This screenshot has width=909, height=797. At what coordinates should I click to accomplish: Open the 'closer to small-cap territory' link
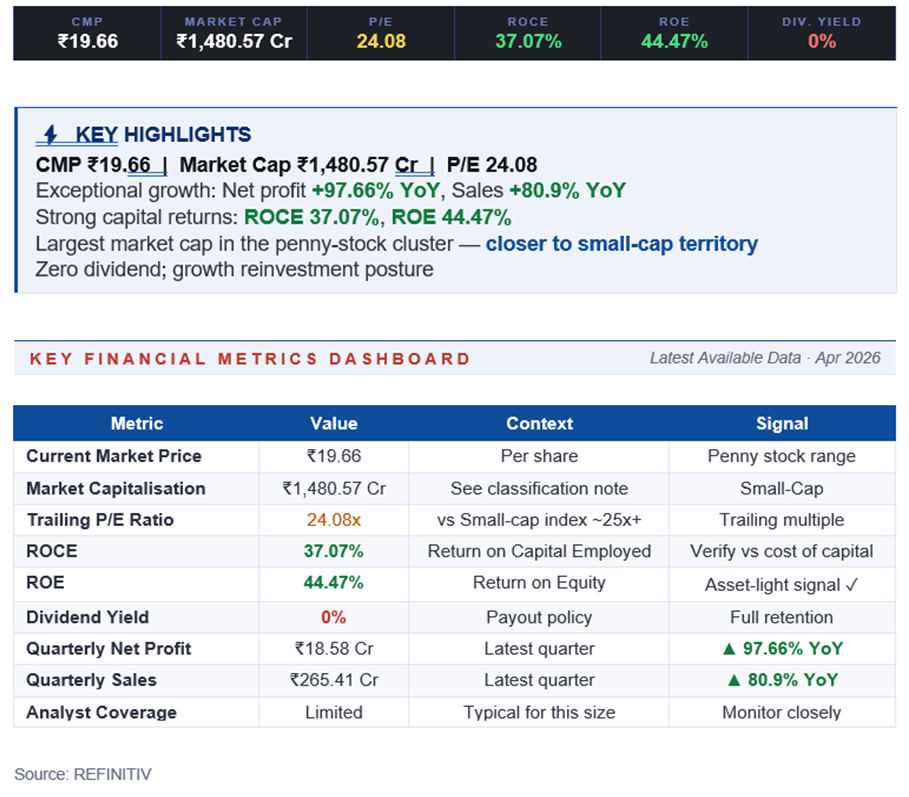point(621,244)
